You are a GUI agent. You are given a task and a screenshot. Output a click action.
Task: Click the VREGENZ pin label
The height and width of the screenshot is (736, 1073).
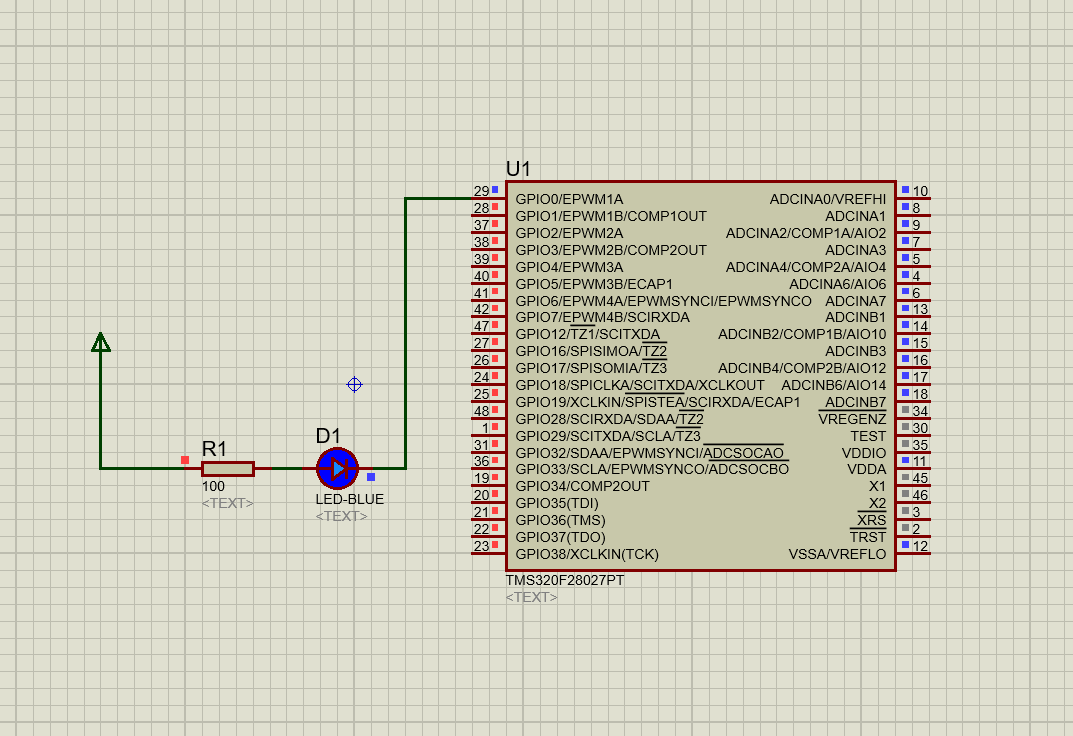point(853,419)
